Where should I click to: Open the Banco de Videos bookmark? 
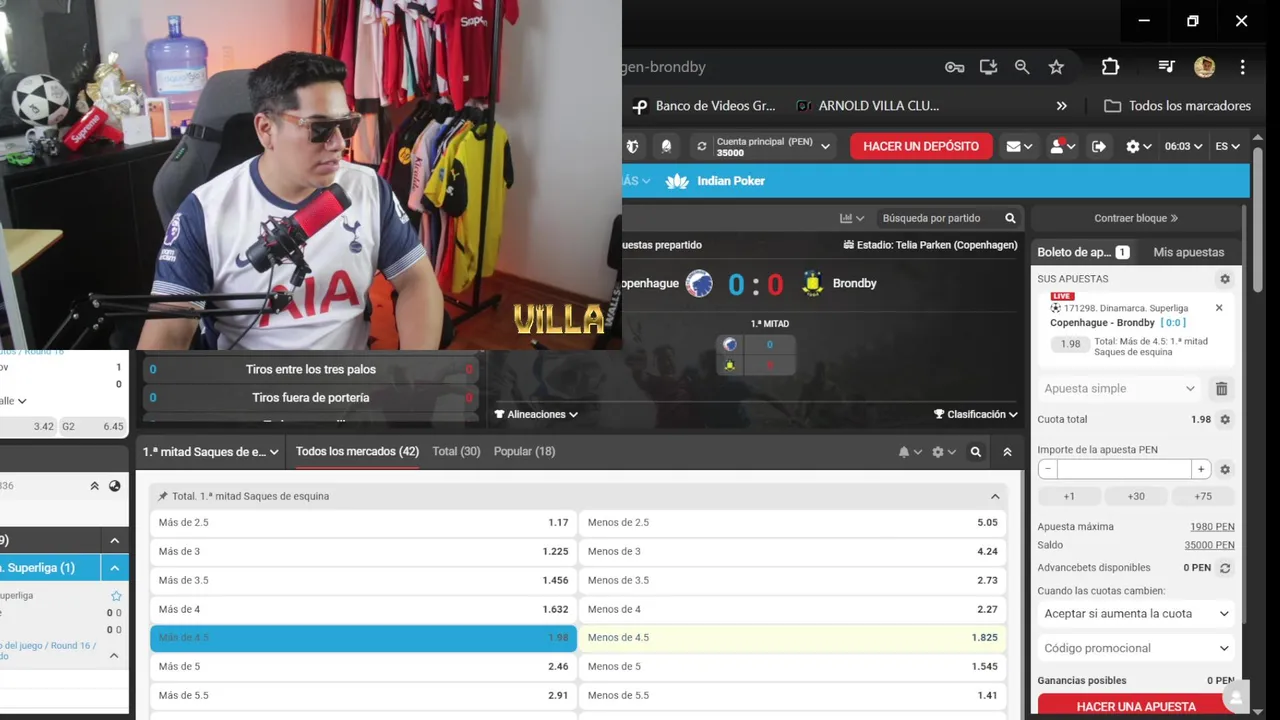coord(703,106)
